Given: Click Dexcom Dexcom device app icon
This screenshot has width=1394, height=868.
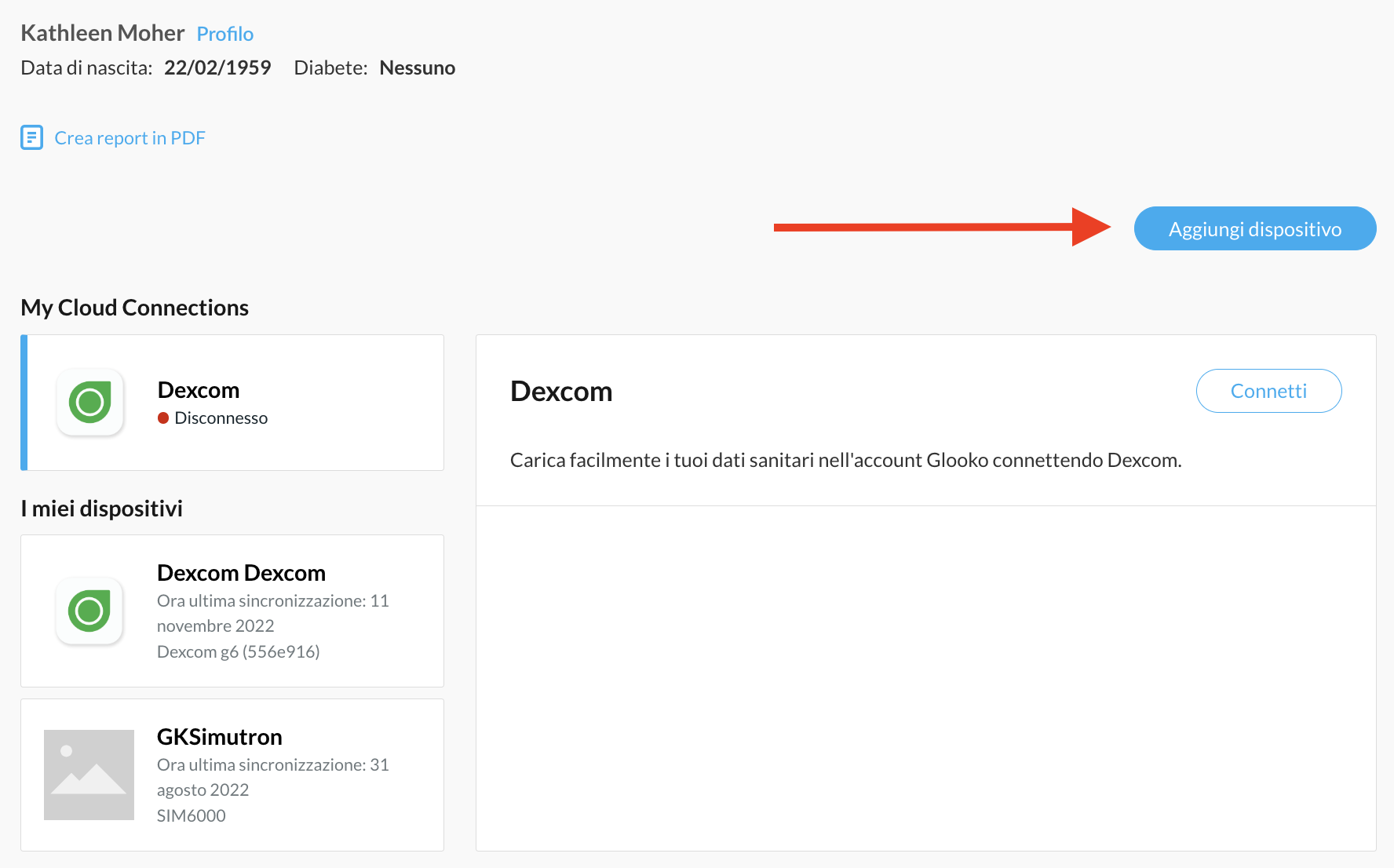Looking at the screenshot, I should pos(89,611).
